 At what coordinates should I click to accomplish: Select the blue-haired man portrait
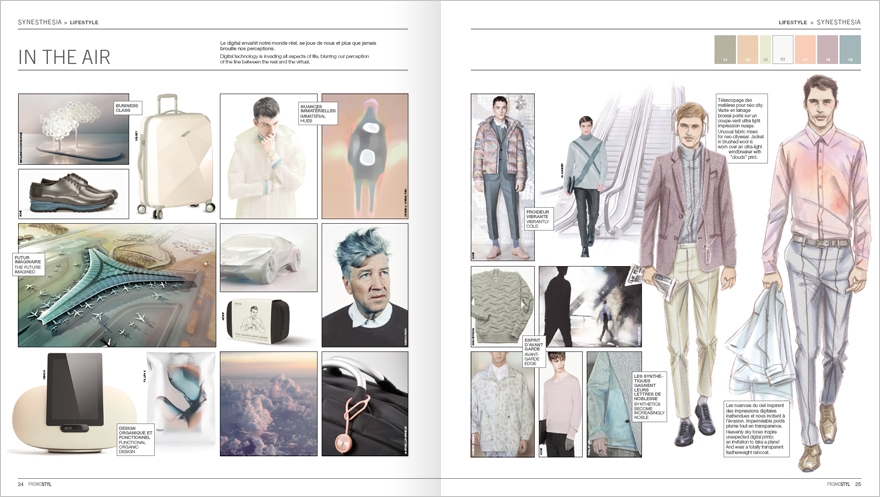pos(365,285)
